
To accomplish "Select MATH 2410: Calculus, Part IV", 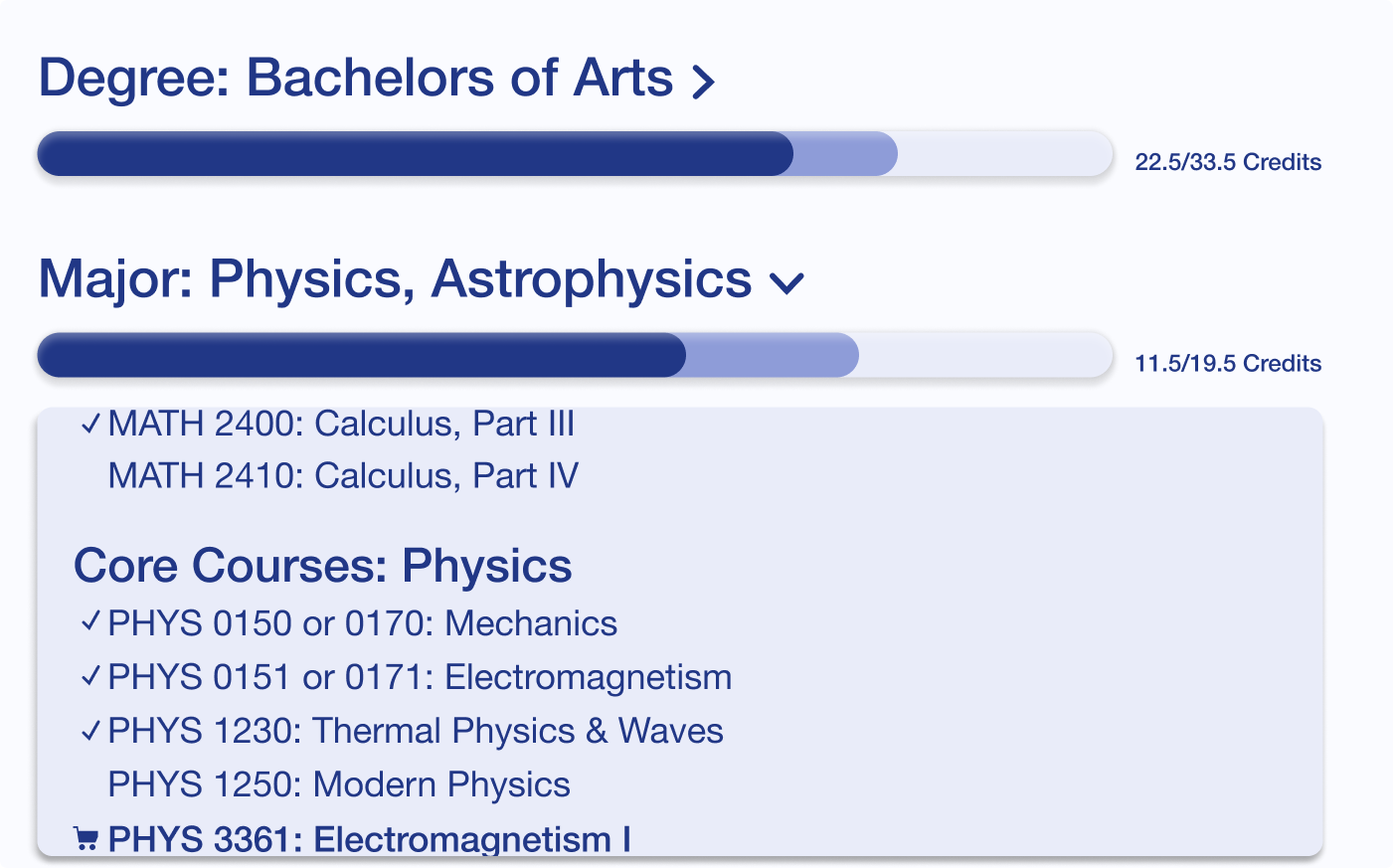I will (x=343, y=476).
